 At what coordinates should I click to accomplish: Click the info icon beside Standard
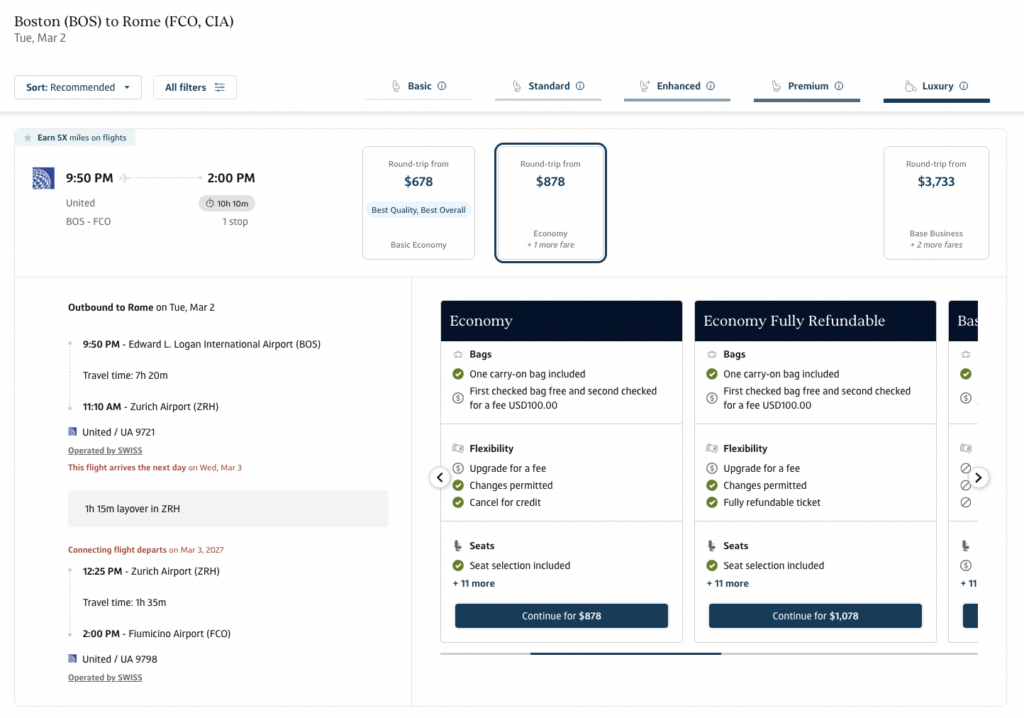tap(580, 86)
